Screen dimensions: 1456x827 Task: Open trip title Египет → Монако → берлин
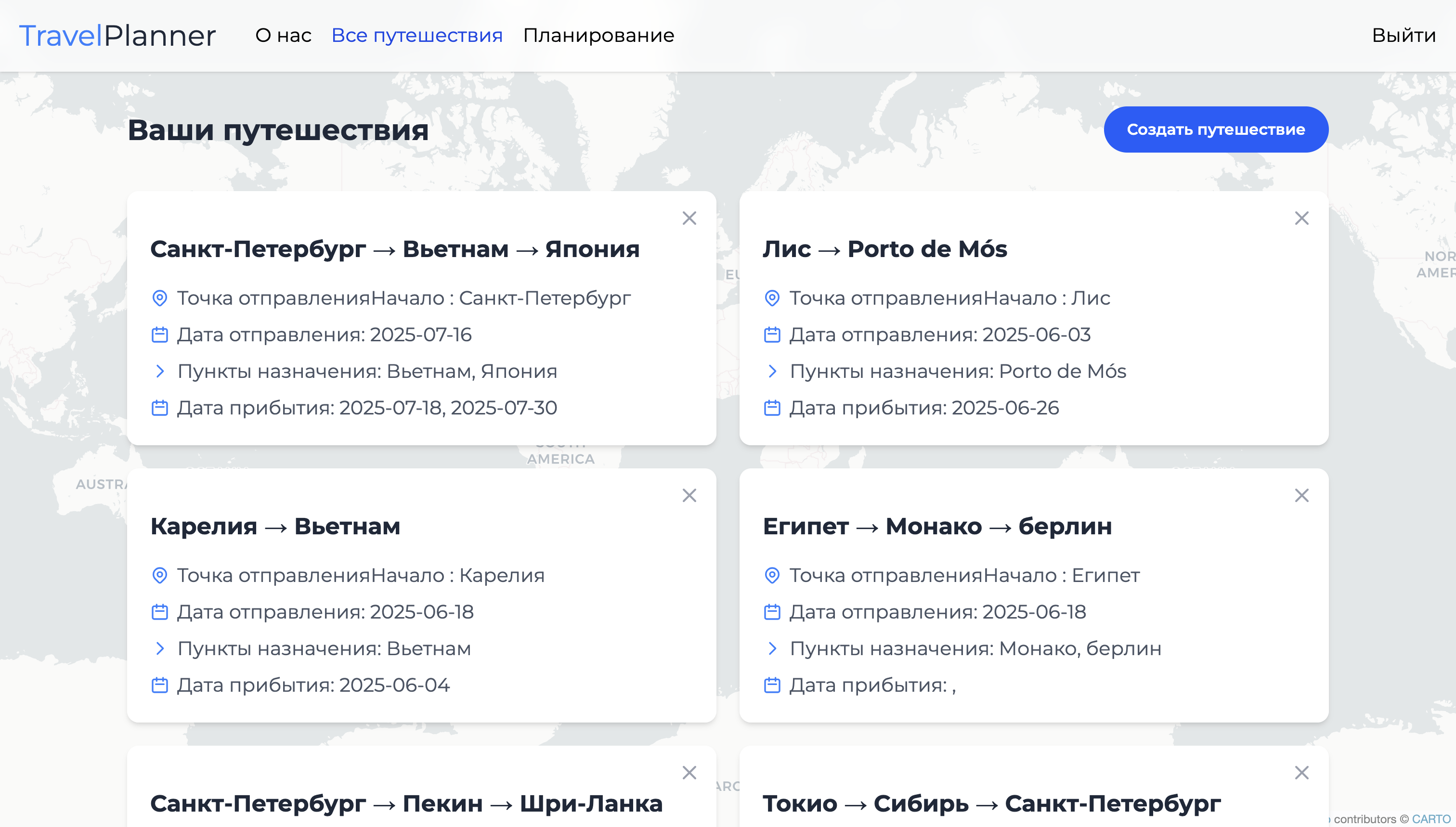coord(937,527)
